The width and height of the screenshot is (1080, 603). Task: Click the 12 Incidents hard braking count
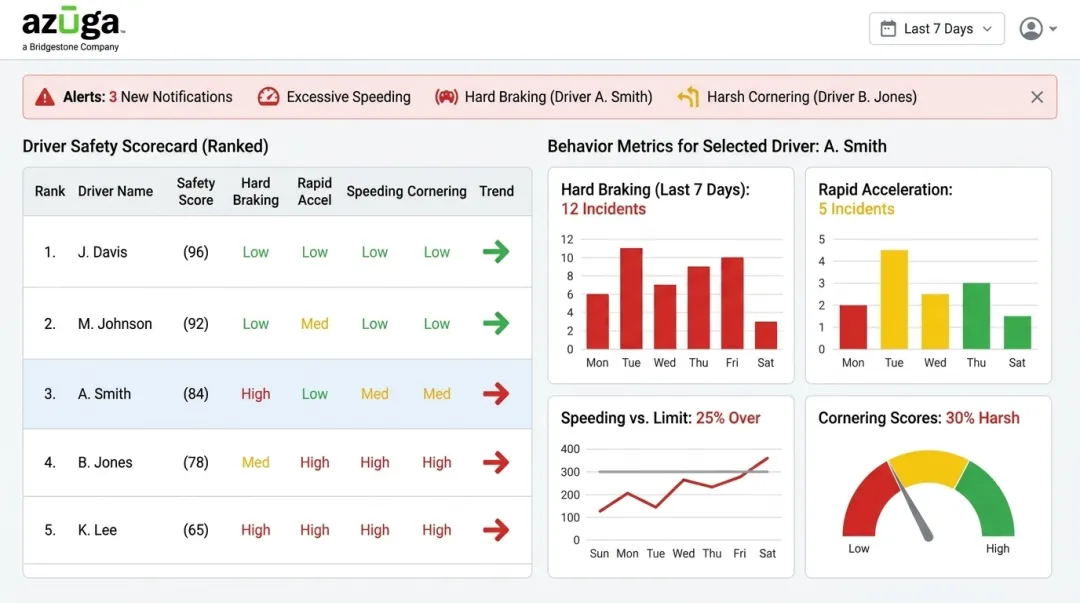coord(603,209)
